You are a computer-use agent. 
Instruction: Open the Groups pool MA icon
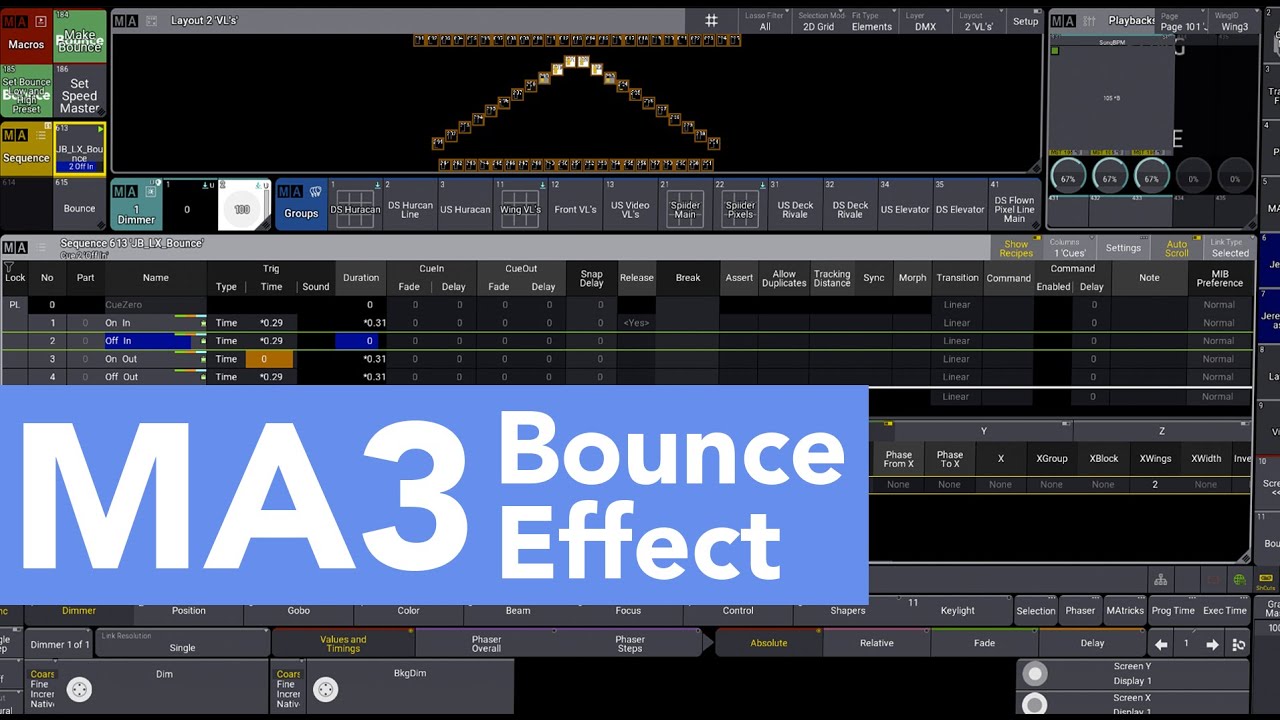coord(291,191)
